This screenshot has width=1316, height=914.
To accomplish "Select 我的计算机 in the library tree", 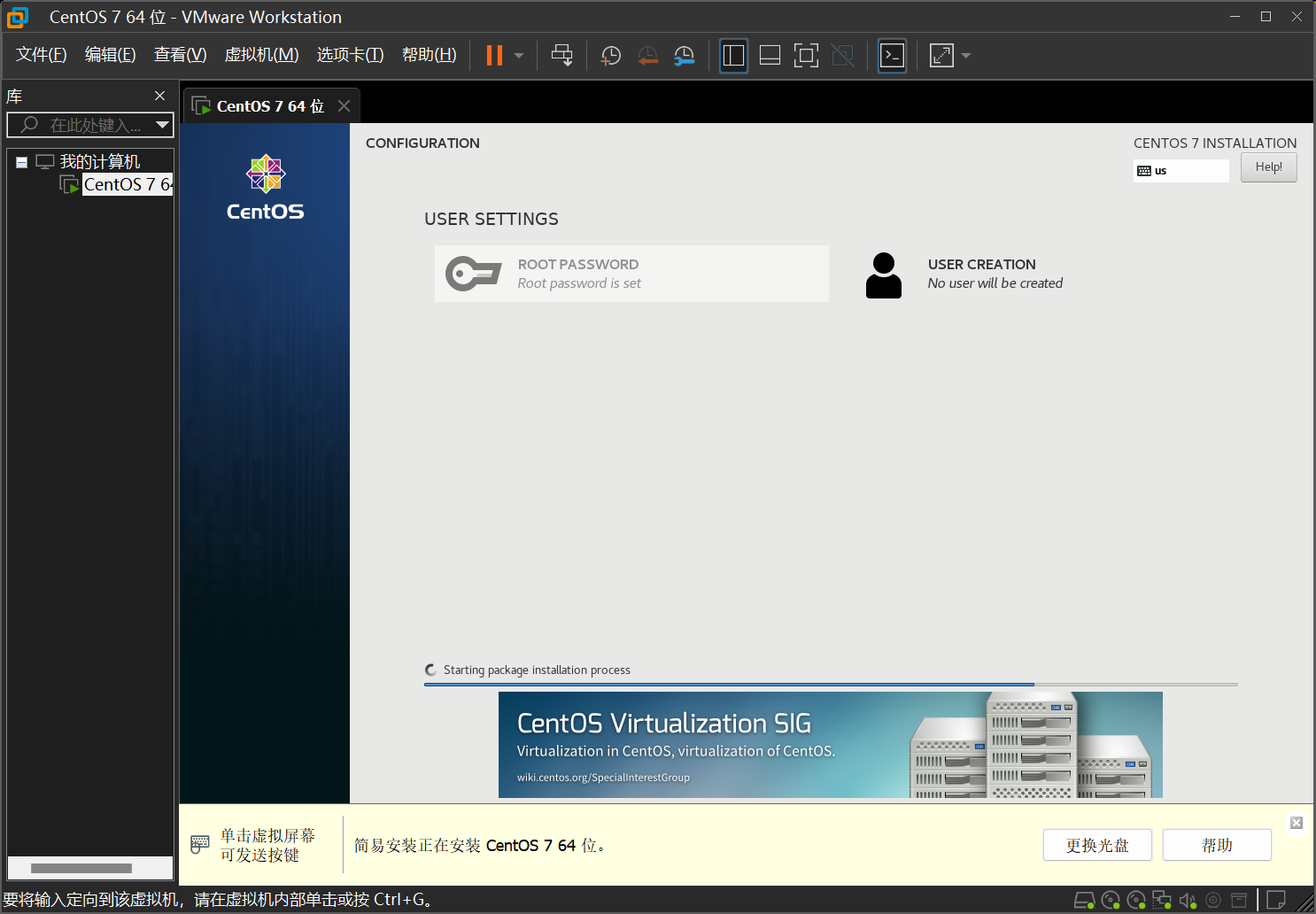I will pos(99,161).
